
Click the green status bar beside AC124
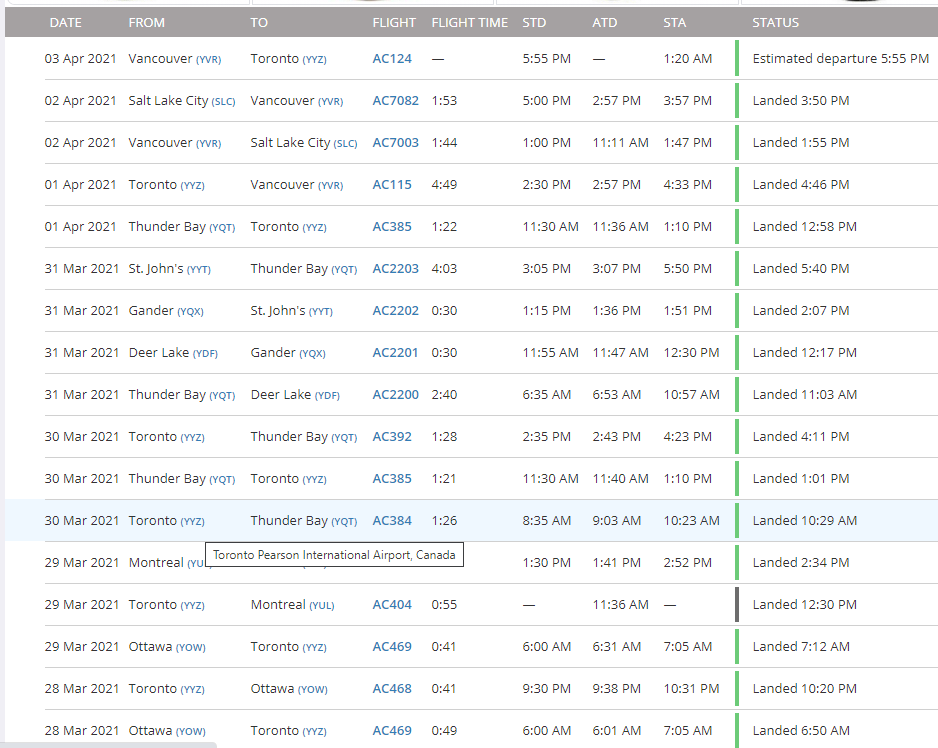click(x=737, y=59)
